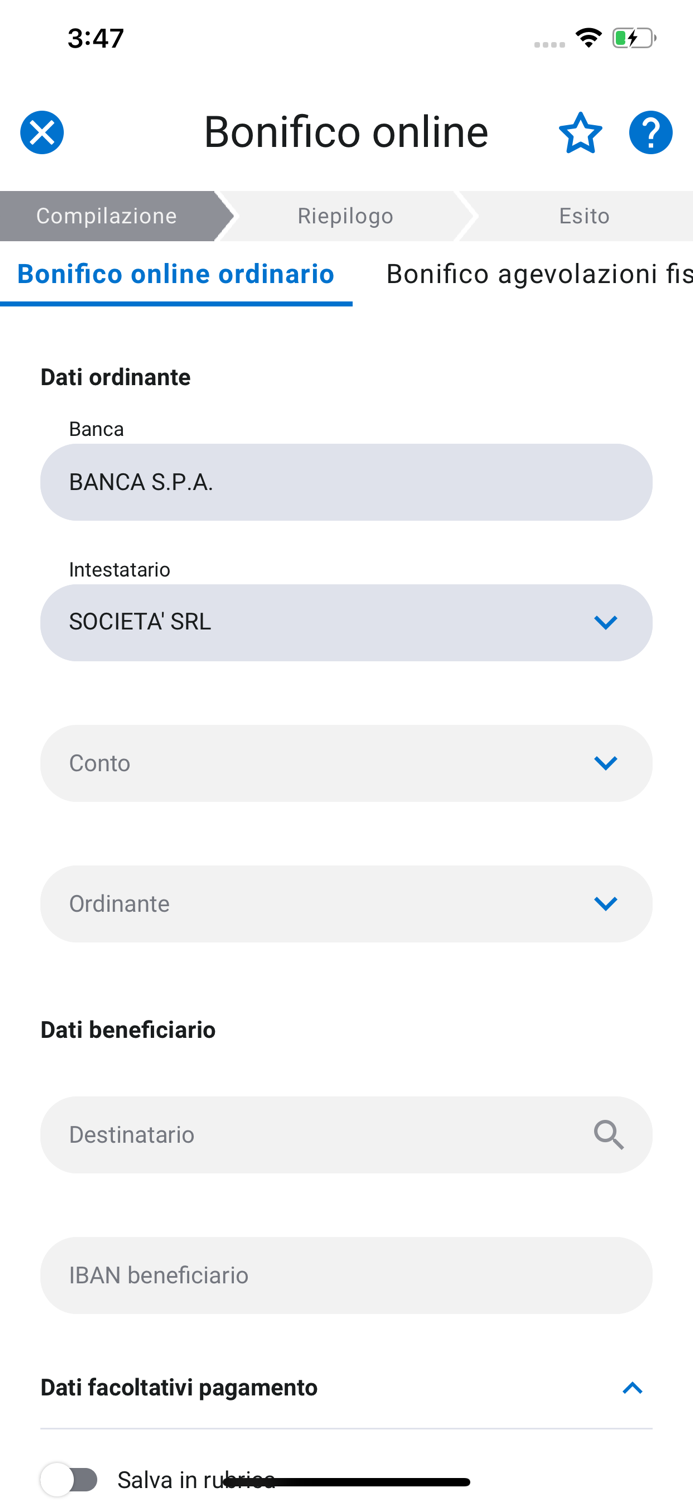This screenshot has height=1500, width=693.
Task: Close the Bonifico online screen
Action: coord(41,131)
